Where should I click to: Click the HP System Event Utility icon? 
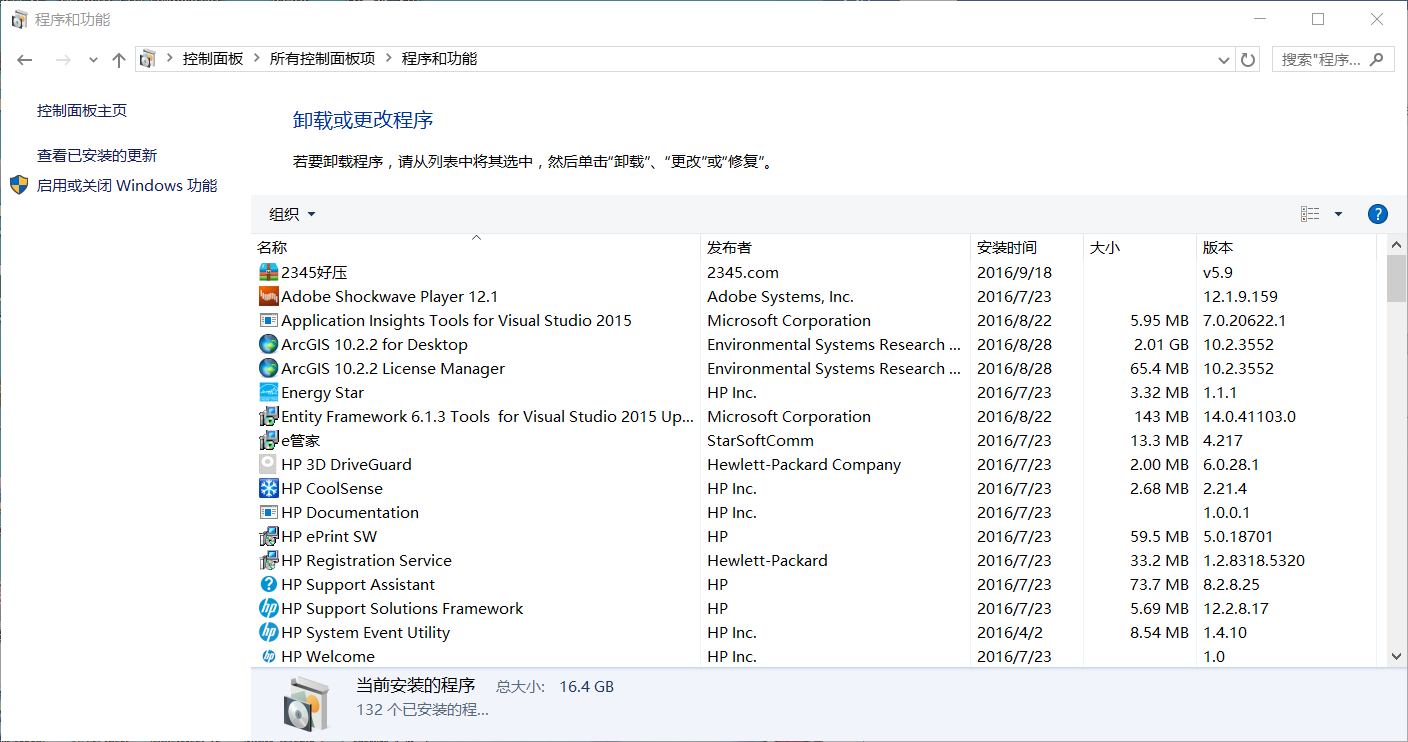[268, 632]
